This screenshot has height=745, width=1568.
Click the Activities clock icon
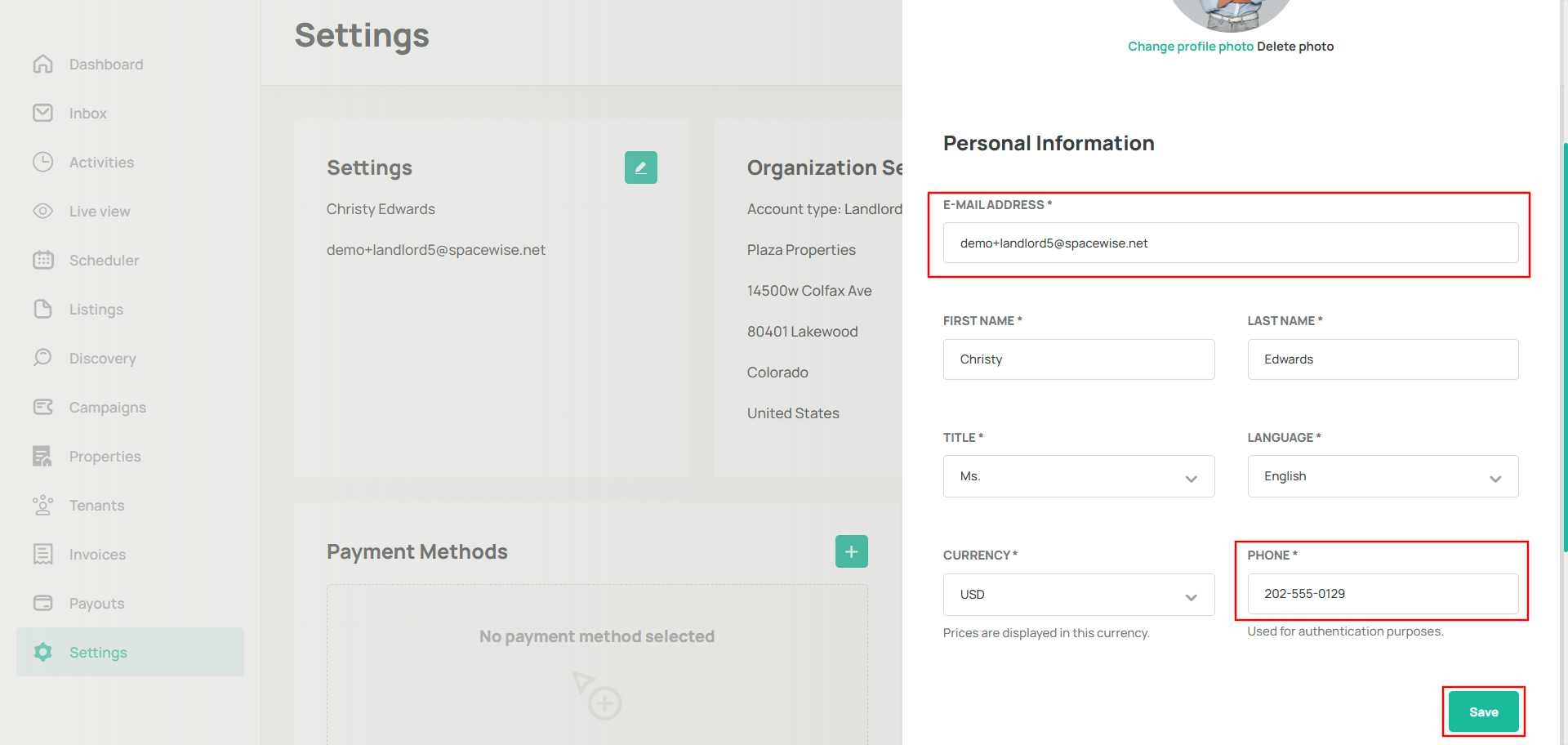[x=43, y=162]
